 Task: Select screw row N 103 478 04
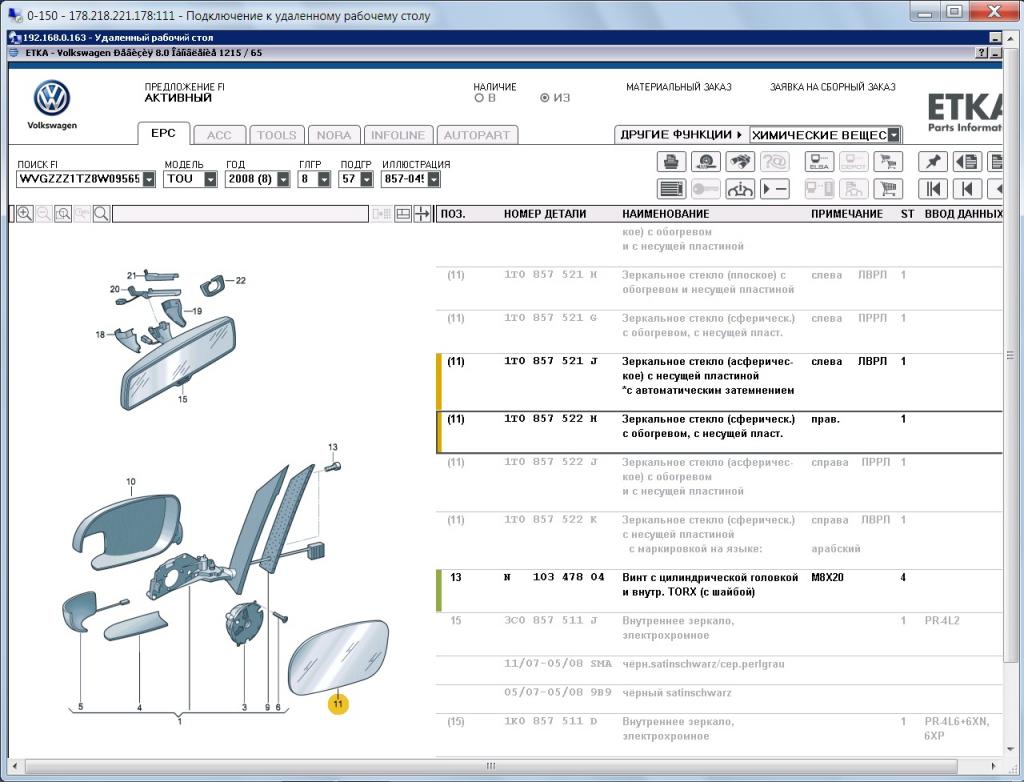719,590
